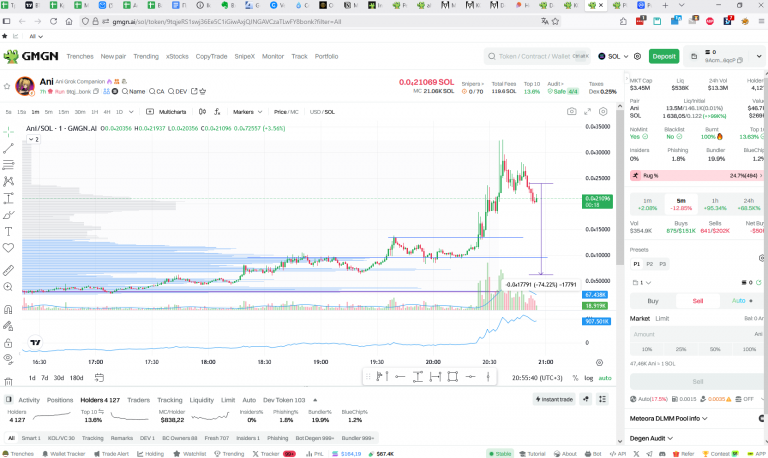
Task: Switch order type to Limit
Action: [x=662, y=318]
